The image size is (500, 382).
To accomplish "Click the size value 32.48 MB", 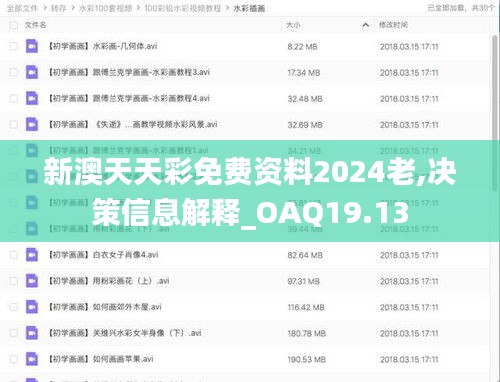I will [x=305, y=99].
